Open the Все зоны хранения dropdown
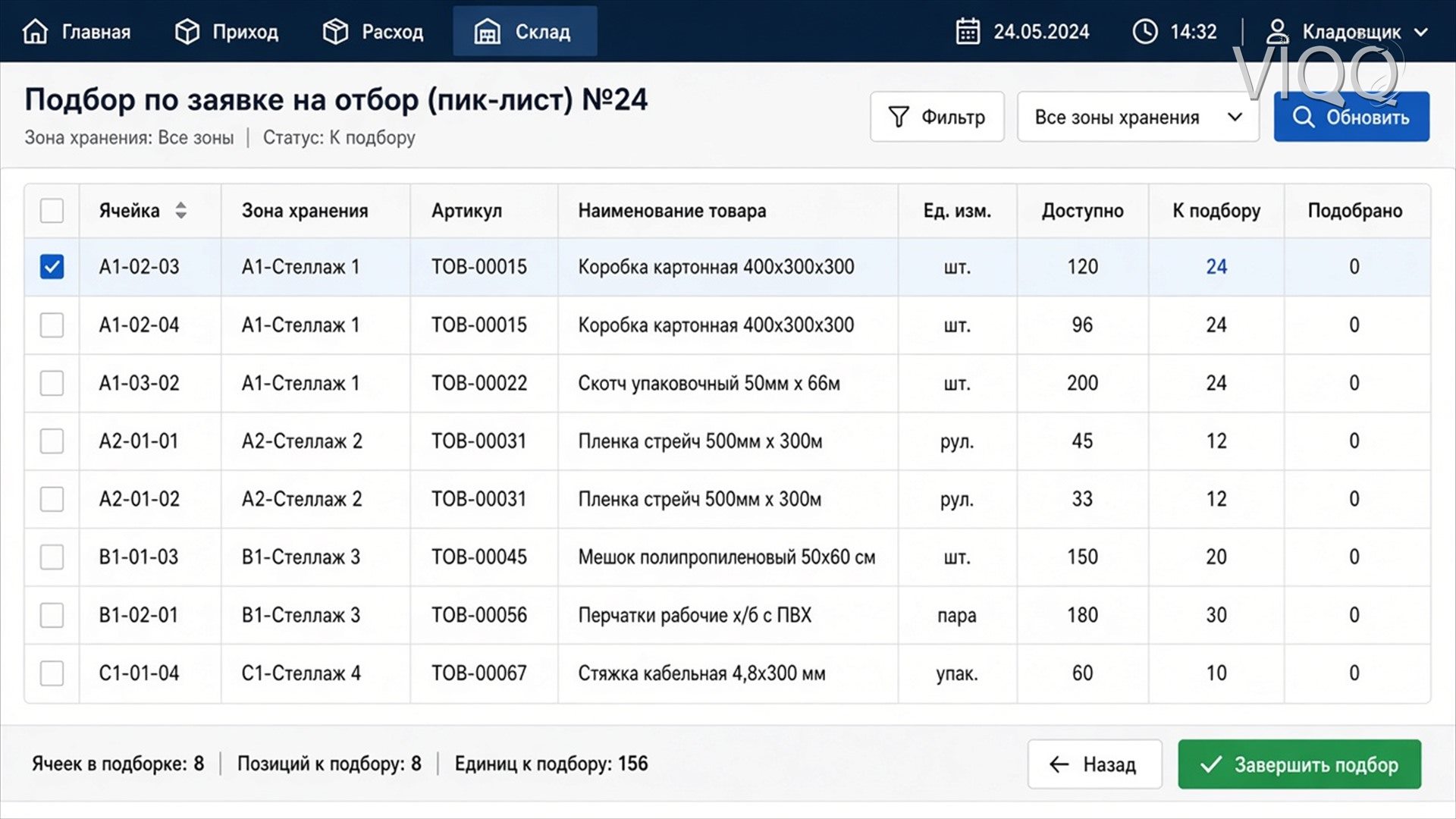Screen dimensions: 1456x819 (1137, 117)
